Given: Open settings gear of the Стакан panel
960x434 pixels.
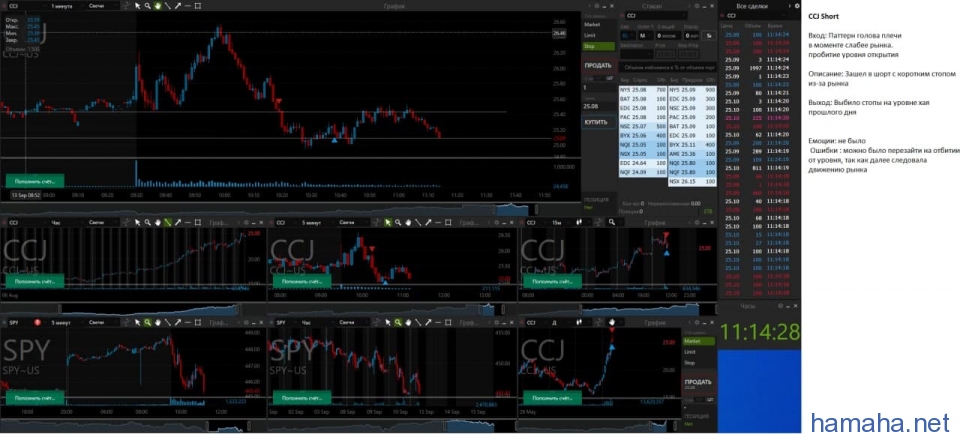Looking at the screenshot, I should (x=696, y=6).
